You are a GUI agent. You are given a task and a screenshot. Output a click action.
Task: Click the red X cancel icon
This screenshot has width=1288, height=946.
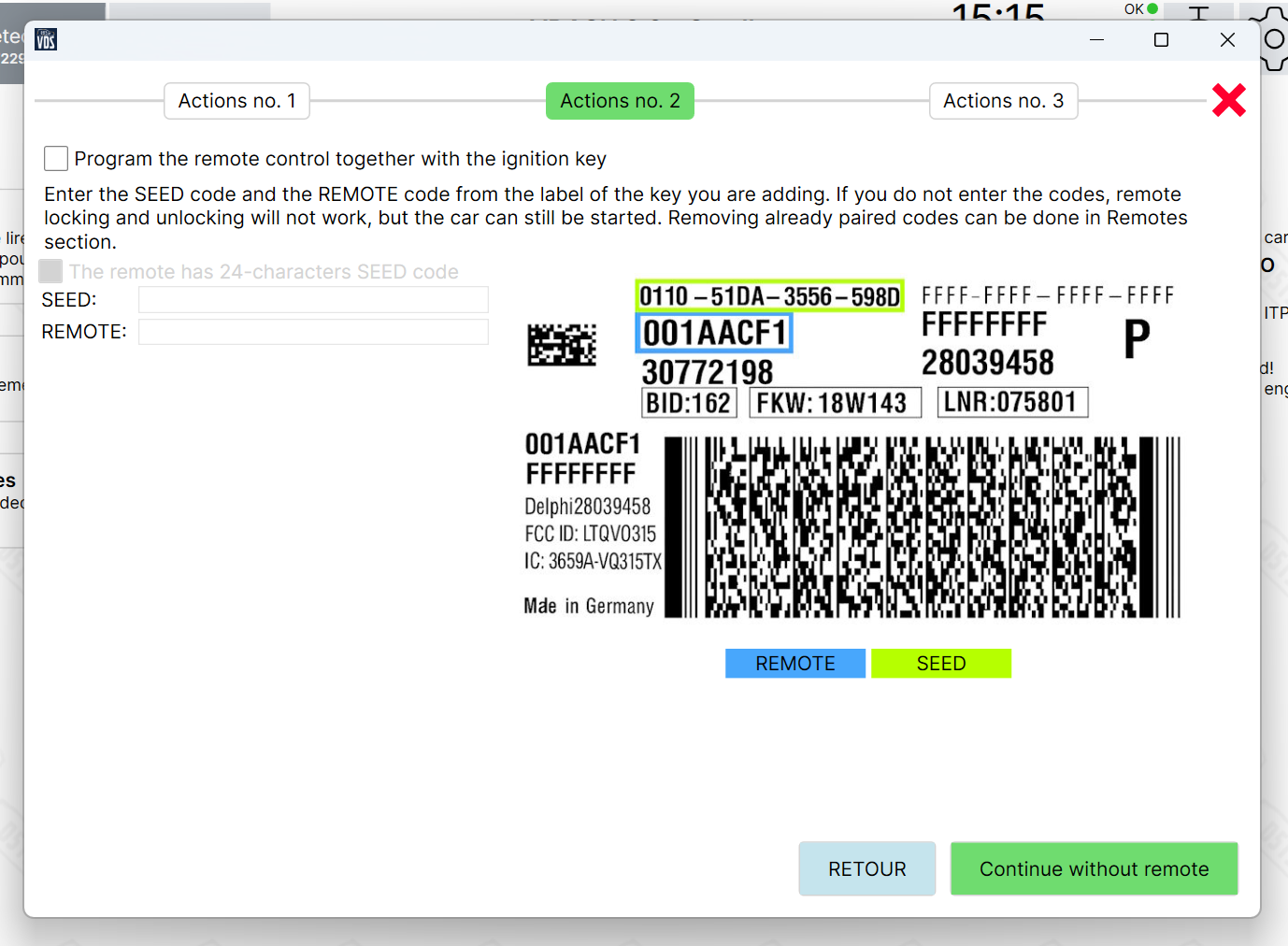1228,100
